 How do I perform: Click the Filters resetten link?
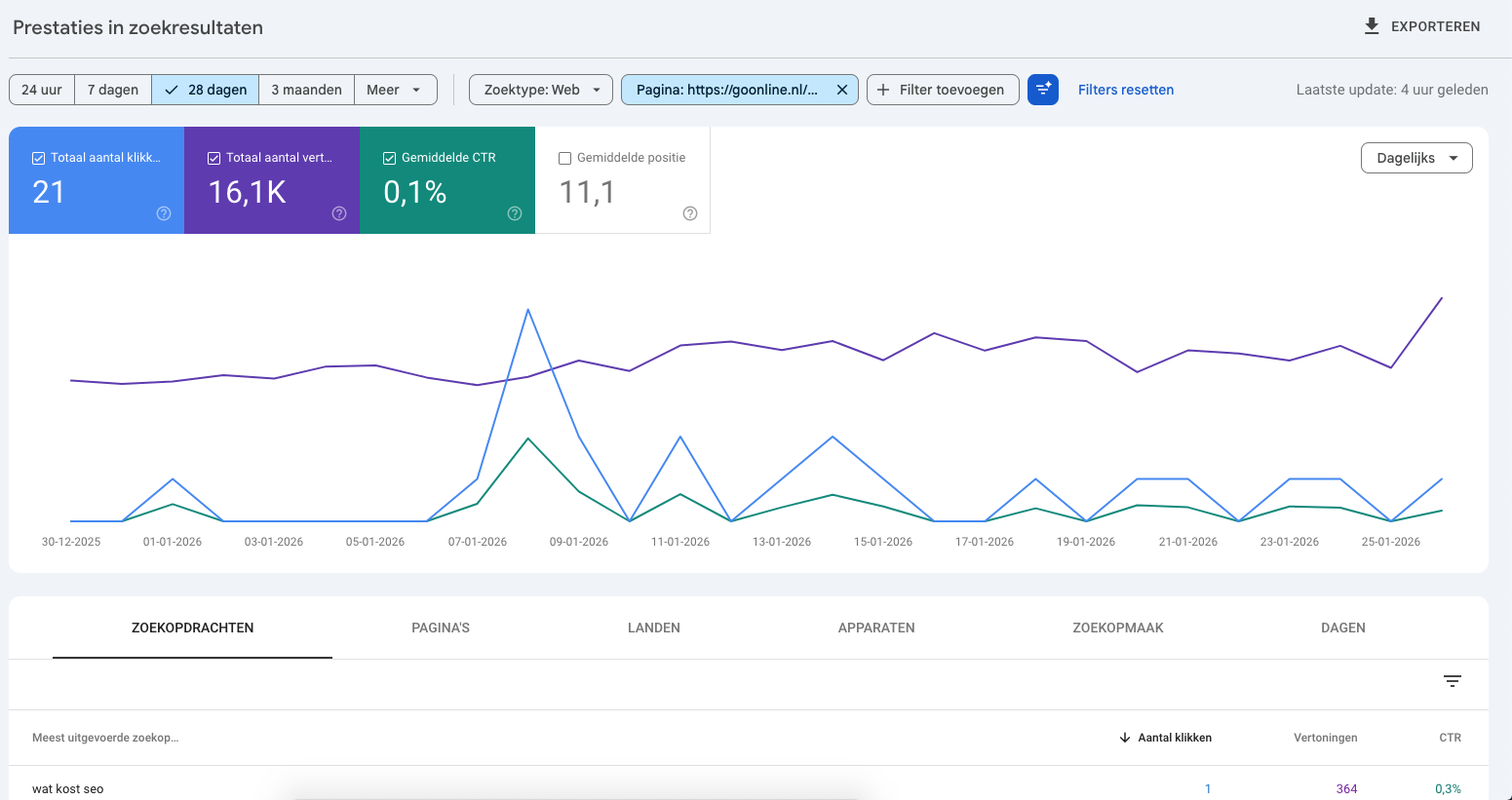click(x=1126, y=90)
